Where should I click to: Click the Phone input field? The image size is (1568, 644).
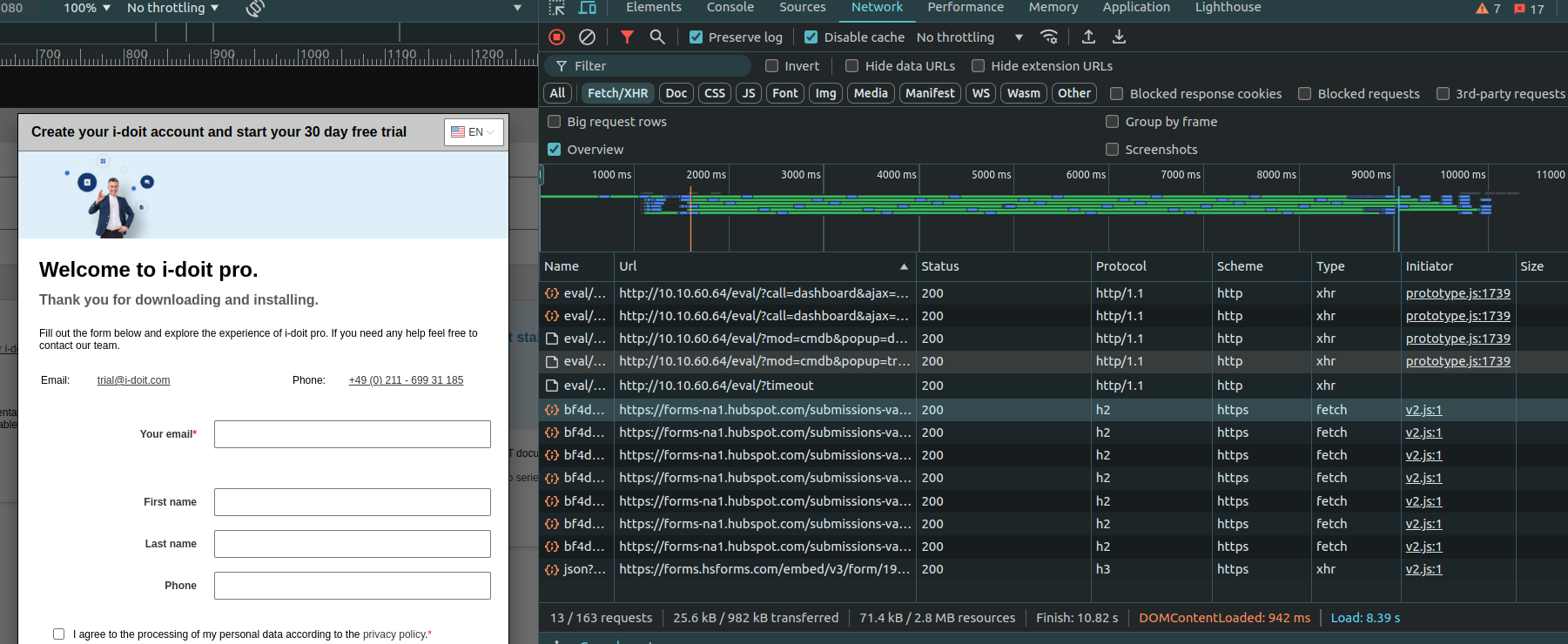[353, 586]
